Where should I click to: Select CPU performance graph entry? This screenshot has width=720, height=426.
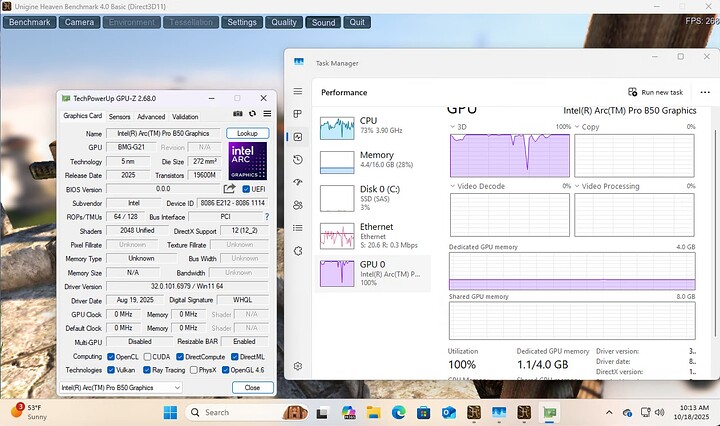373,128
